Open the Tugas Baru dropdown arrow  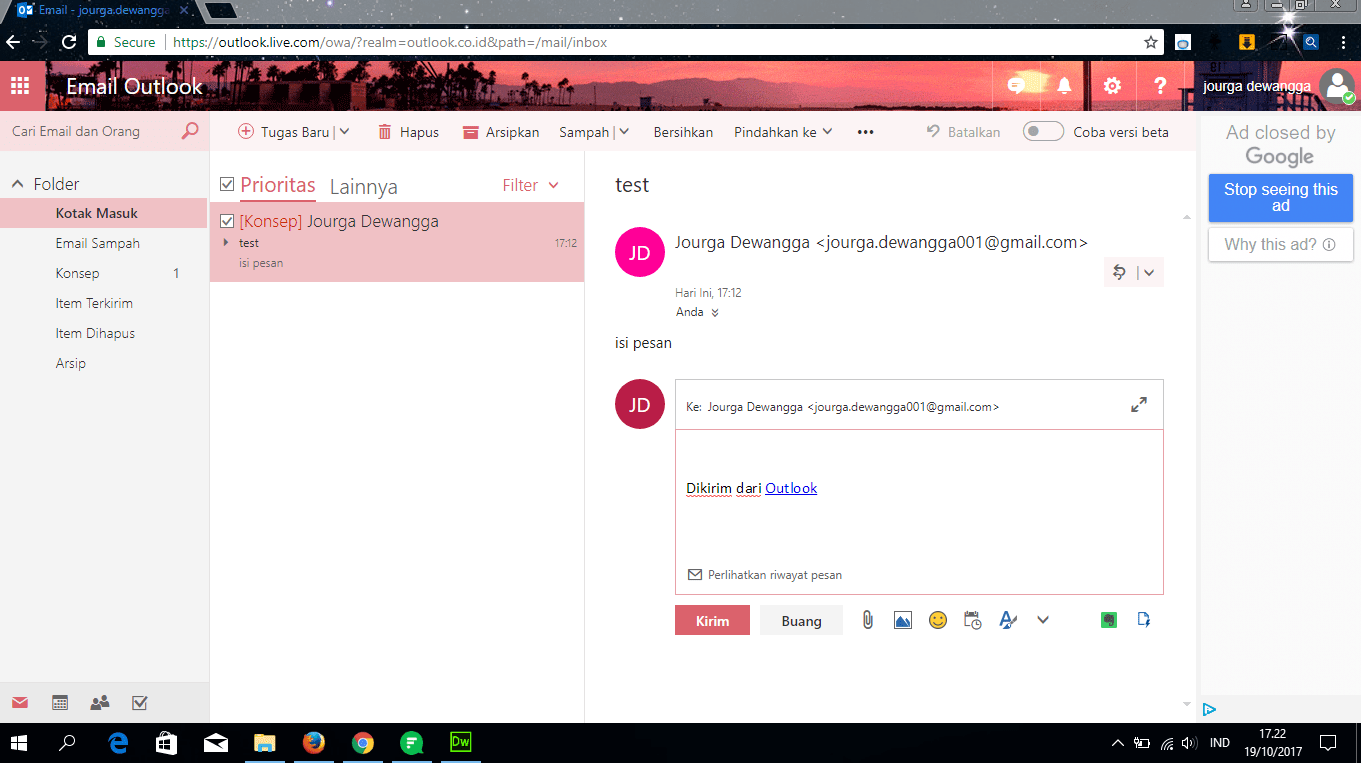coord(345,132)
